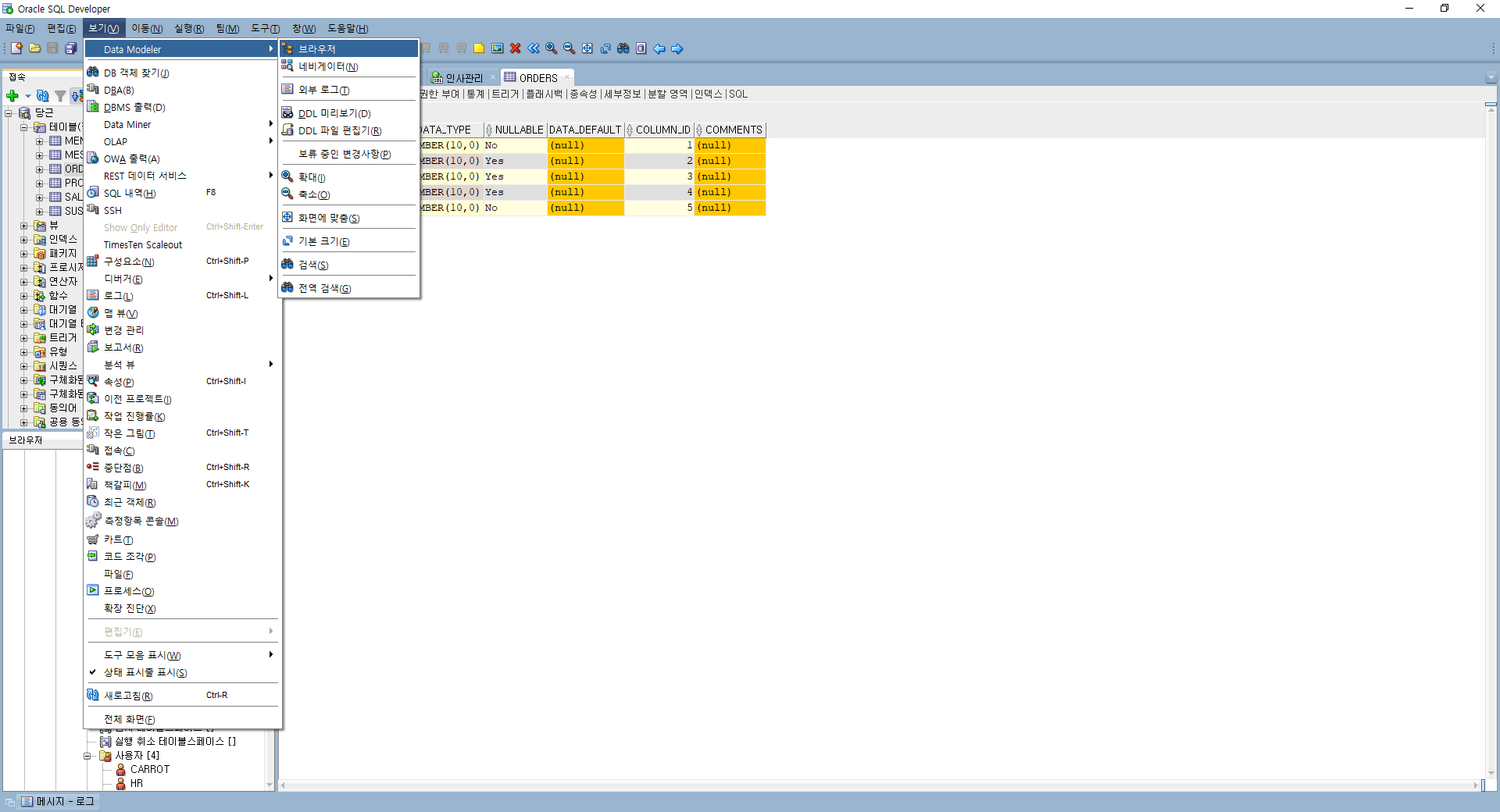Viewport: 1500px width, 812px height.
Task: Click COLUMN_ID cell with value 5
Action: pos(659,208)
